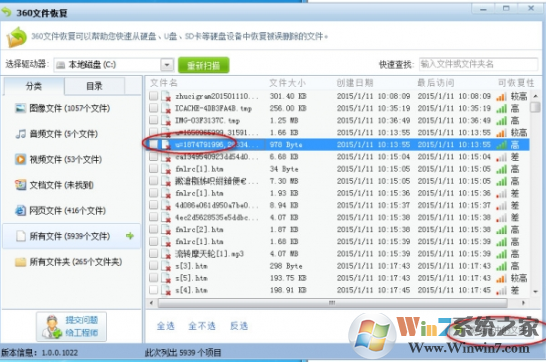The width and height of the screenshot is (546, 362).
Task: Click the 全选 select all link
Action: (x=166, y=326)
